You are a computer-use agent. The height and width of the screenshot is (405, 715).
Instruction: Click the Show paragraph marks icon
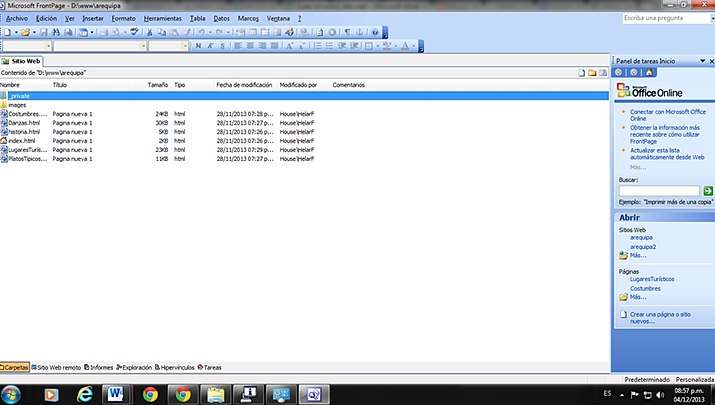click(347, 32)
